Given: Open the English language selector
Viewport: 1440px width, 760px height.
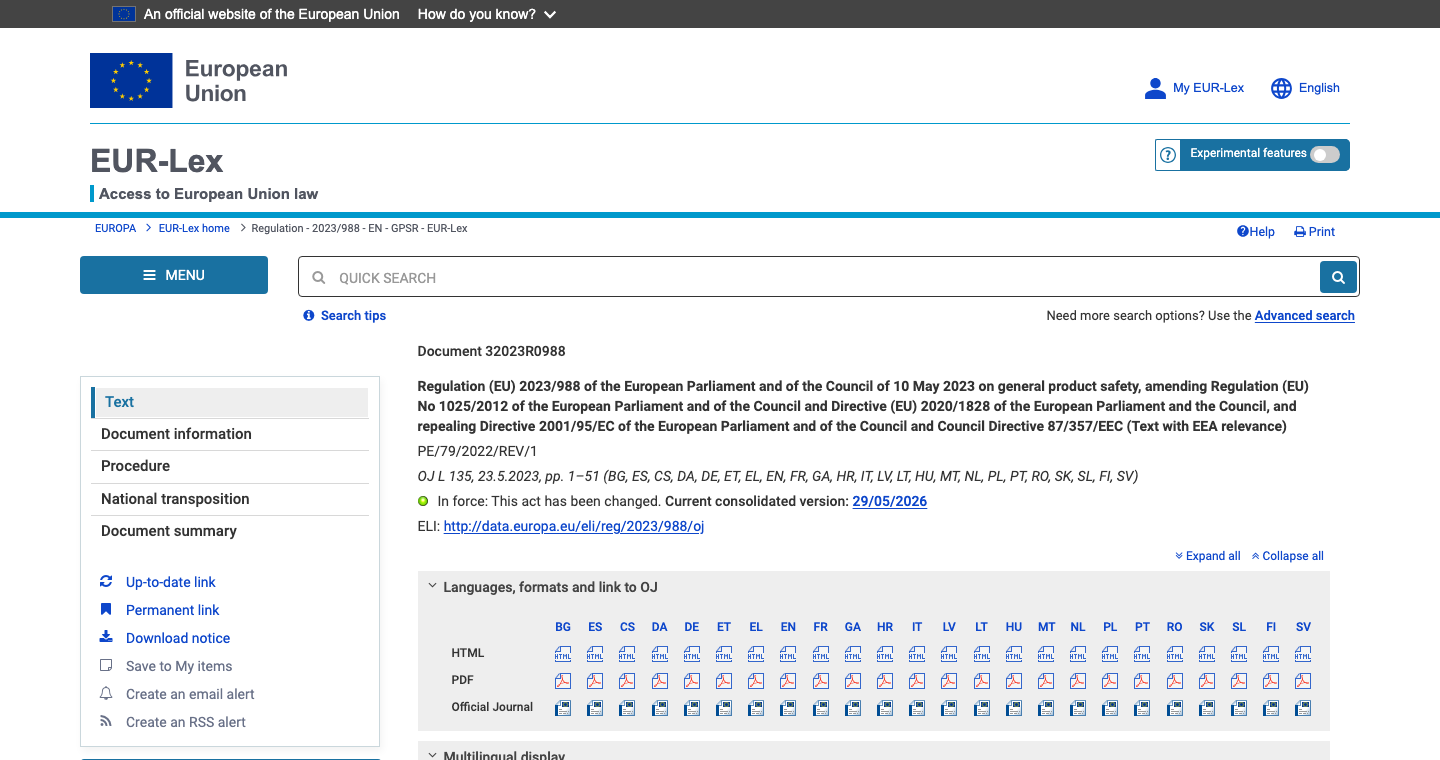Looking at the screenshot, I should tap(1305, 88).
